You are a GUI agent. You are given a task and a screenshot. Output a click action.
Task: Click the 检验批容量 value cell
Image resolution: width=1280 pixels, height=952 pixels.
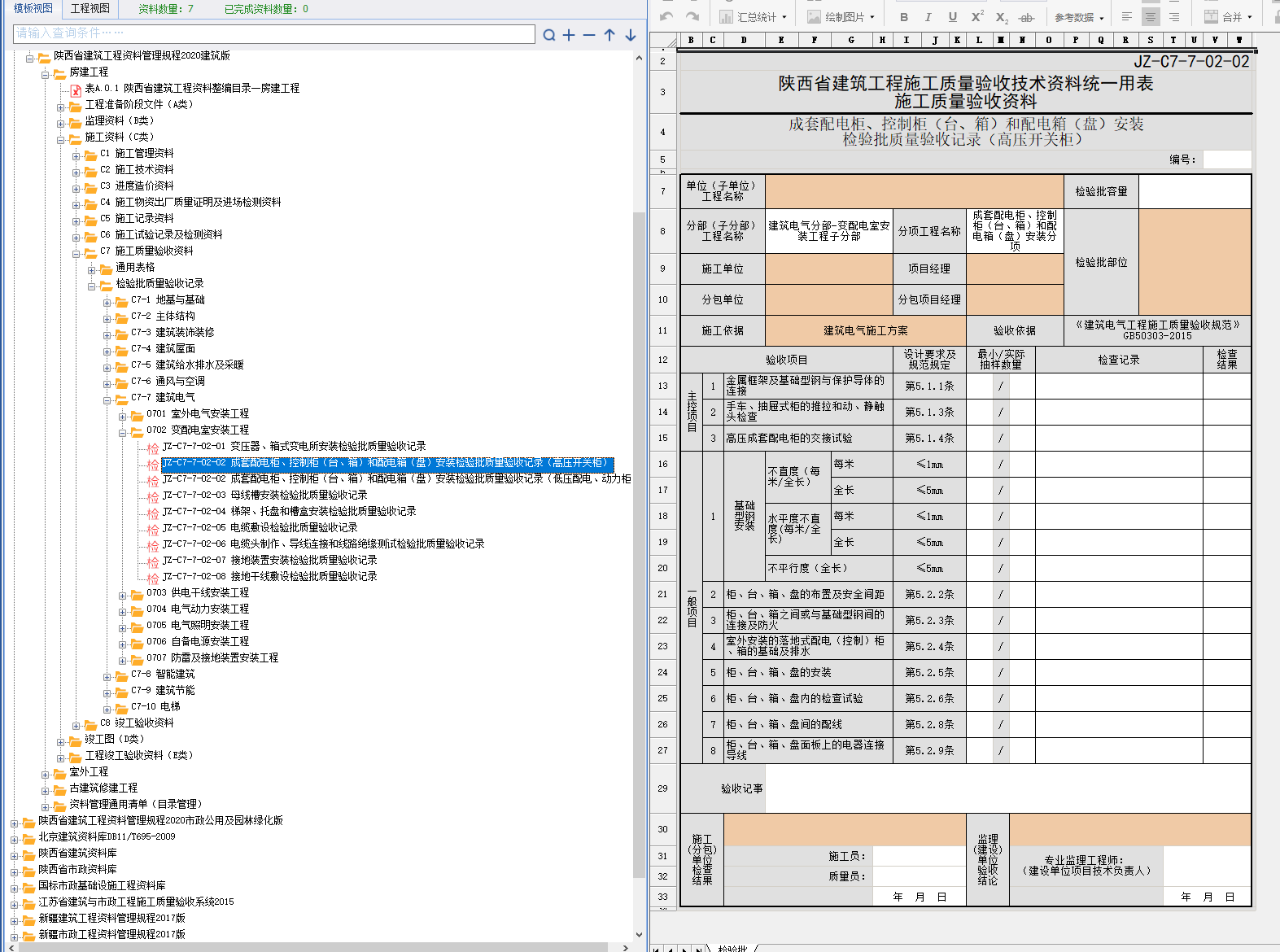tap(1195, 191)
